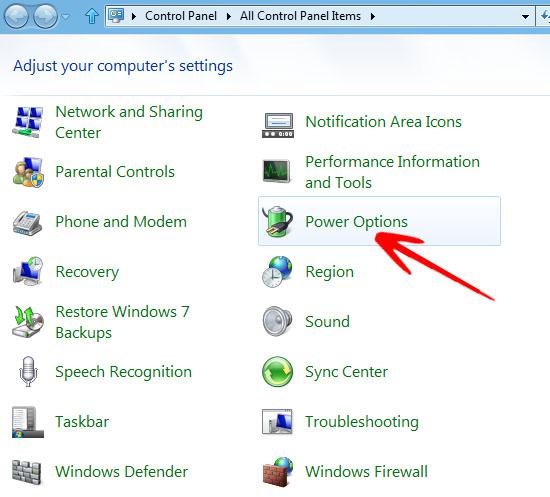The width and height of the screenshot is (550, 497).
Task: Go up one level with the blue arrow
Action: click(x=92, y=16)
